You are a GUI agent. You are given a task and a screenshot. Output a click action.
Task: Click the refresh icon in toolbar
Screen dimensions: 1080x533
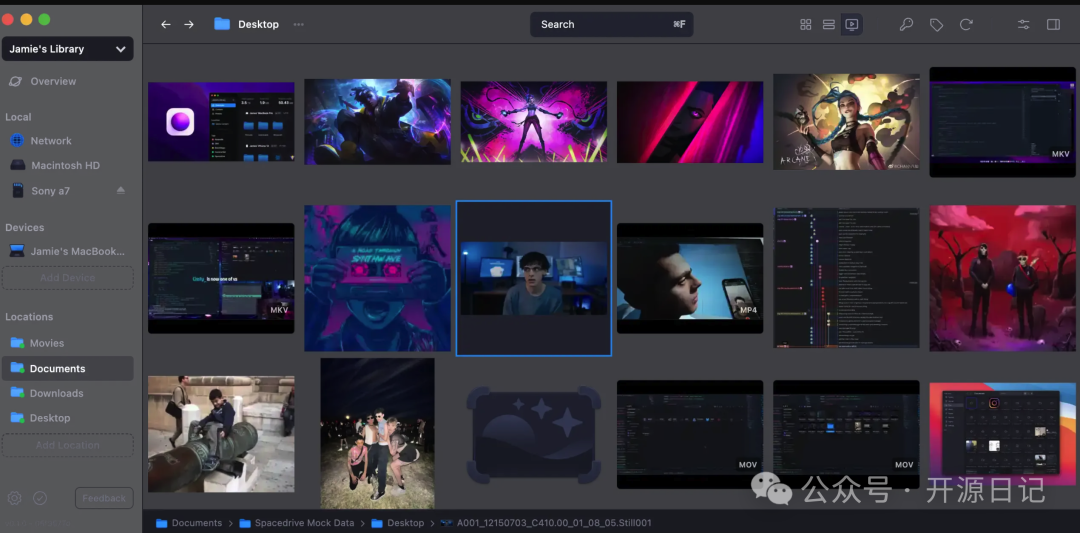[966, 24]
